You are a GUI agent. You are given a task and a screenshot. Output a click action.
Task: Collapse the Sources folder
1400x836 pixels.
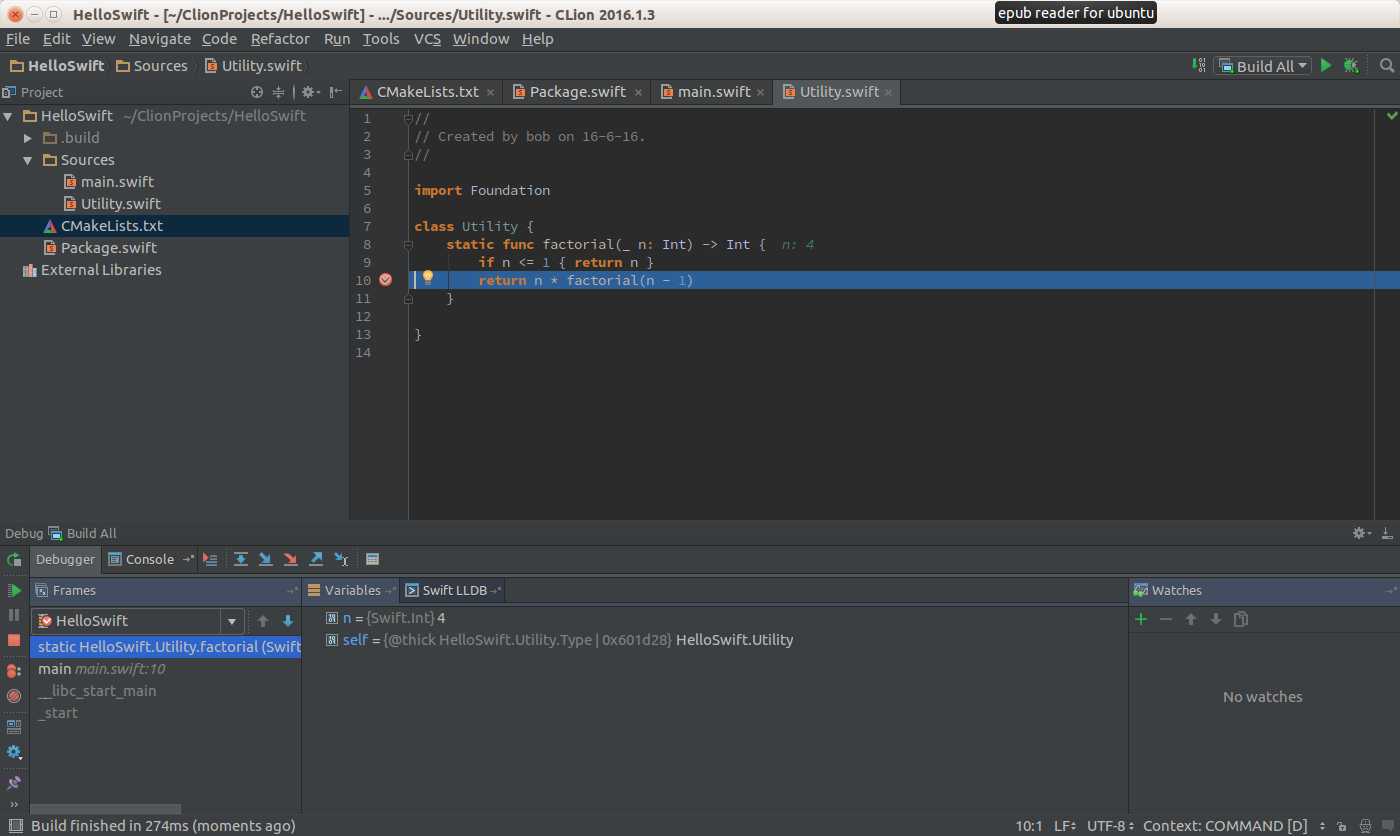28,160
